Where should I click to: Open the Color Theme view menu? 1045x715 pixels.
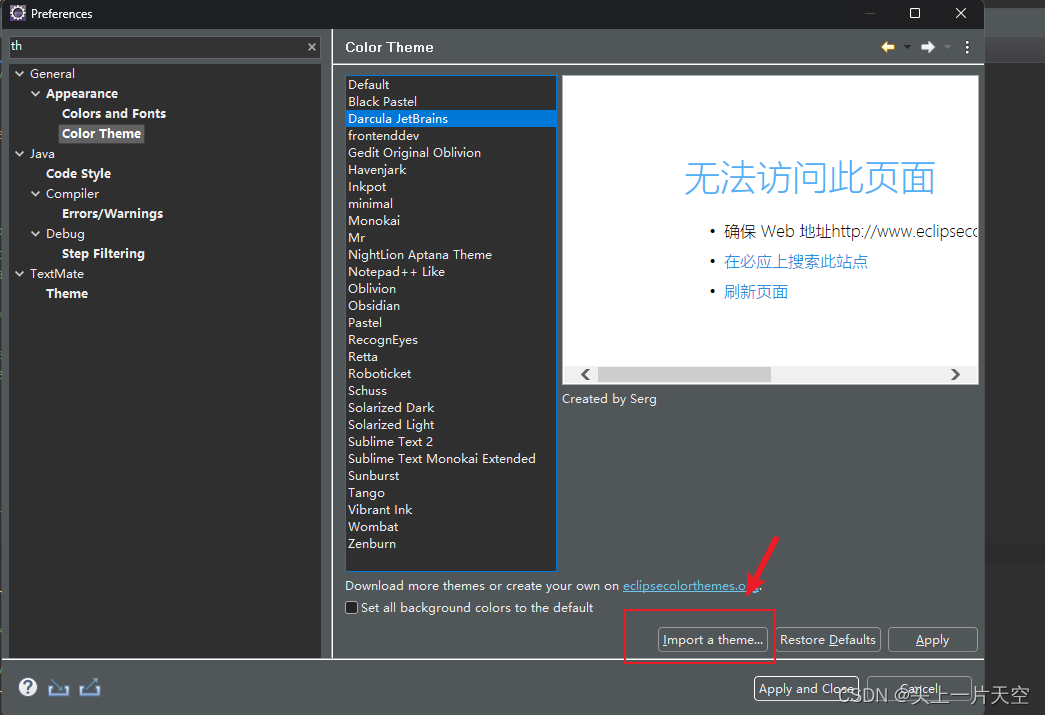click(967, 47)
